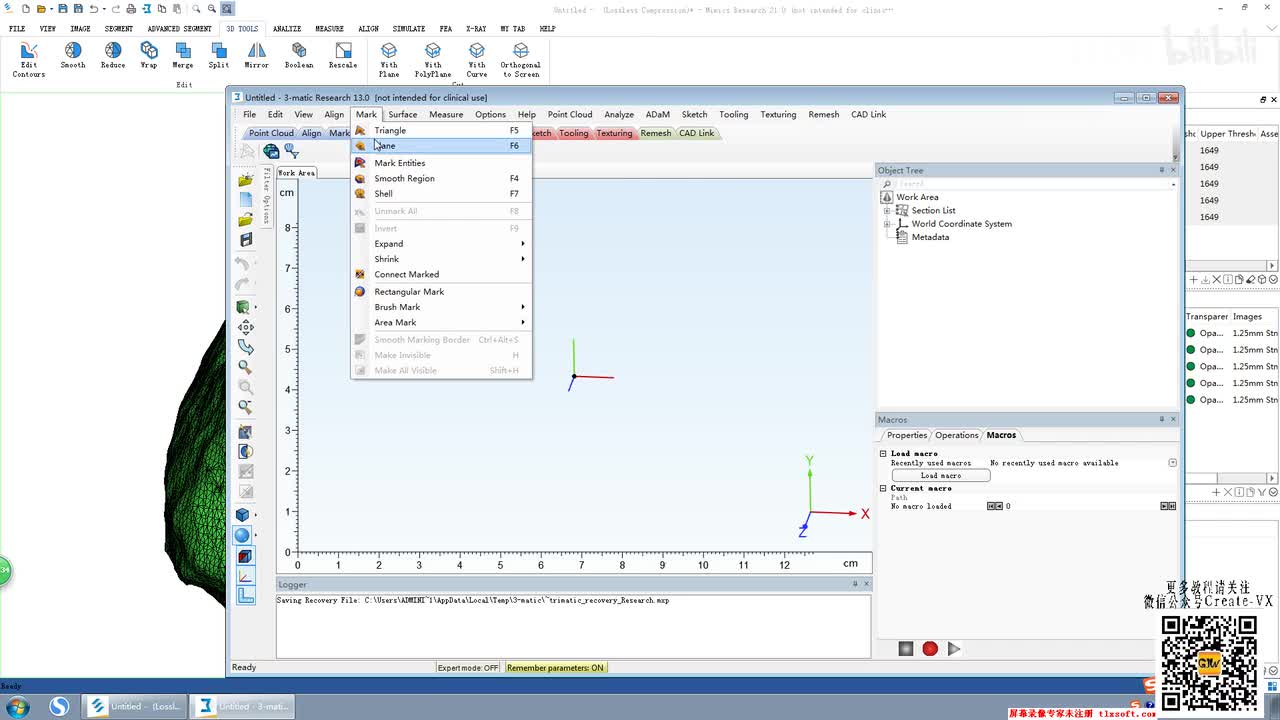The image size is (1280, 720).
Task: Open the Windows Start menu
Action: [x=18, y=707]
